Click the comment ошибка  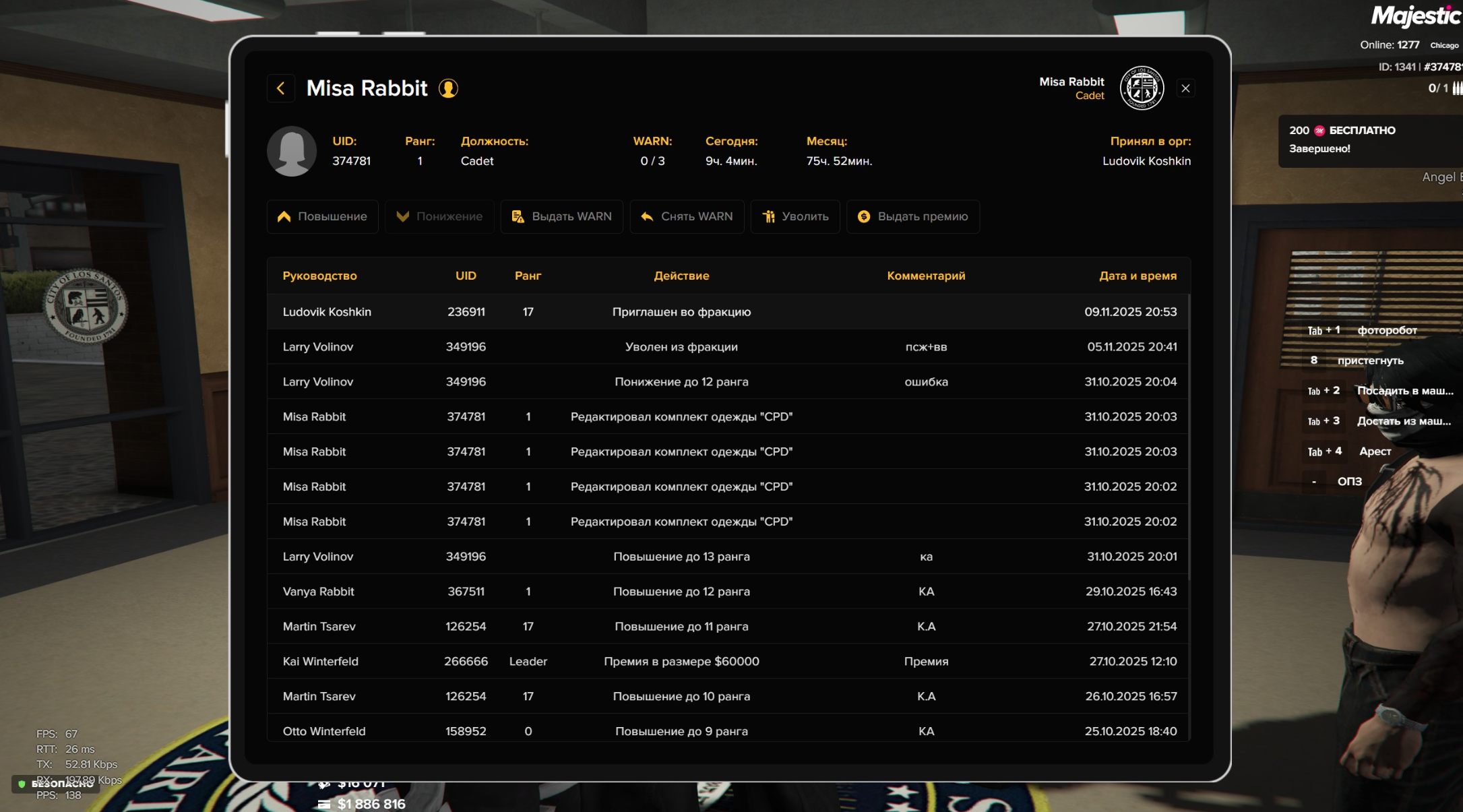click(x=926, y=382)
